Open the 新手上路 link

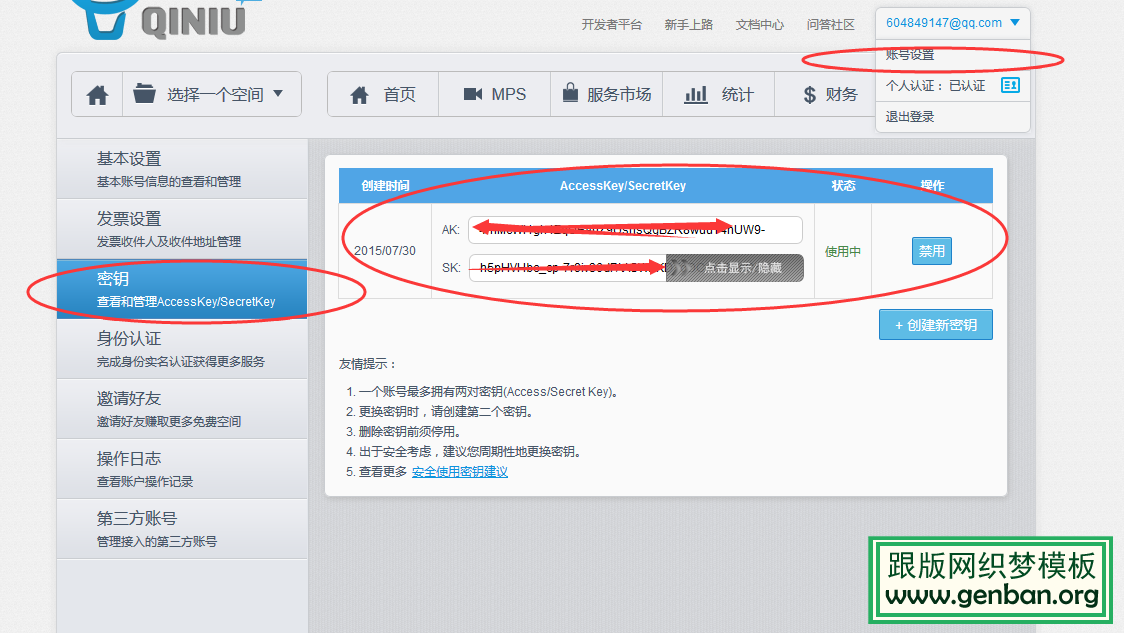coord(688,24)
